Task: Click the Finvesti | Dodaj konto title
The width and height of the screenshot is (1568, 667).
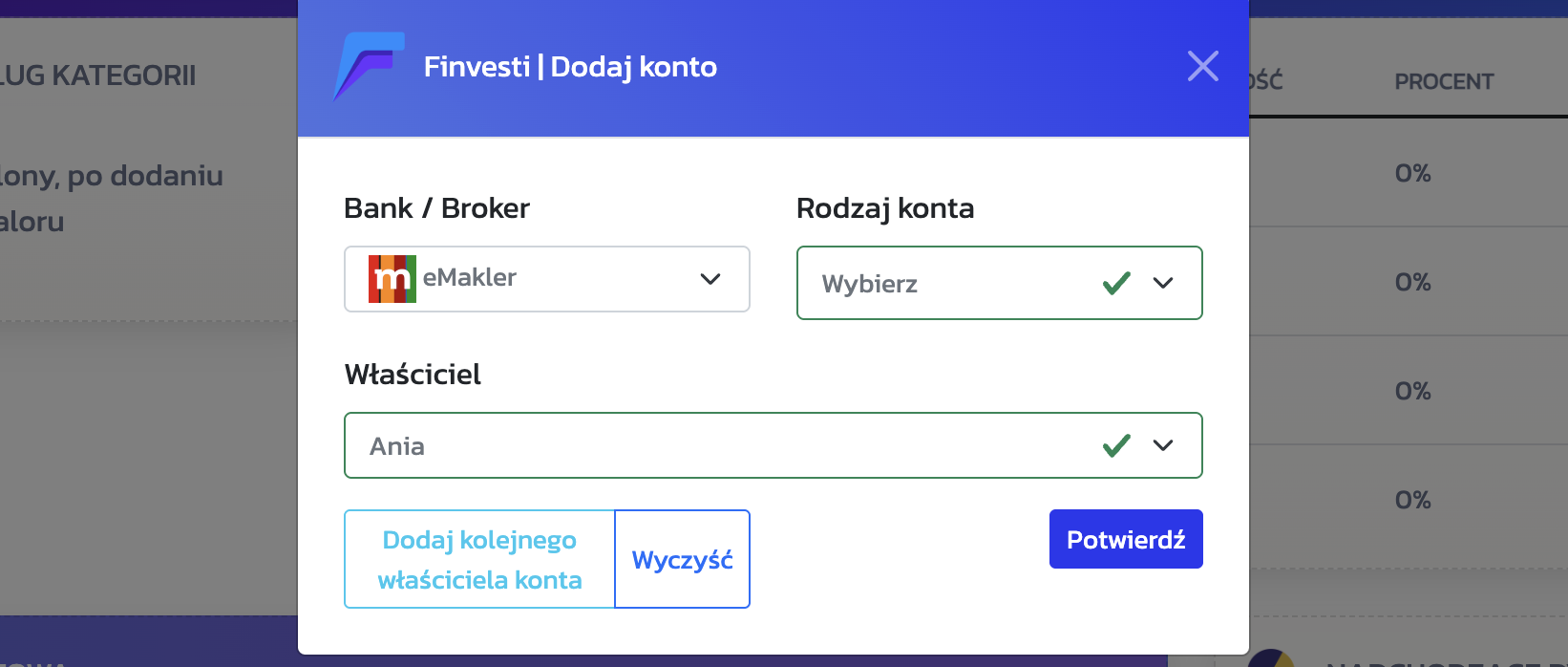Action: coord(570,67)
